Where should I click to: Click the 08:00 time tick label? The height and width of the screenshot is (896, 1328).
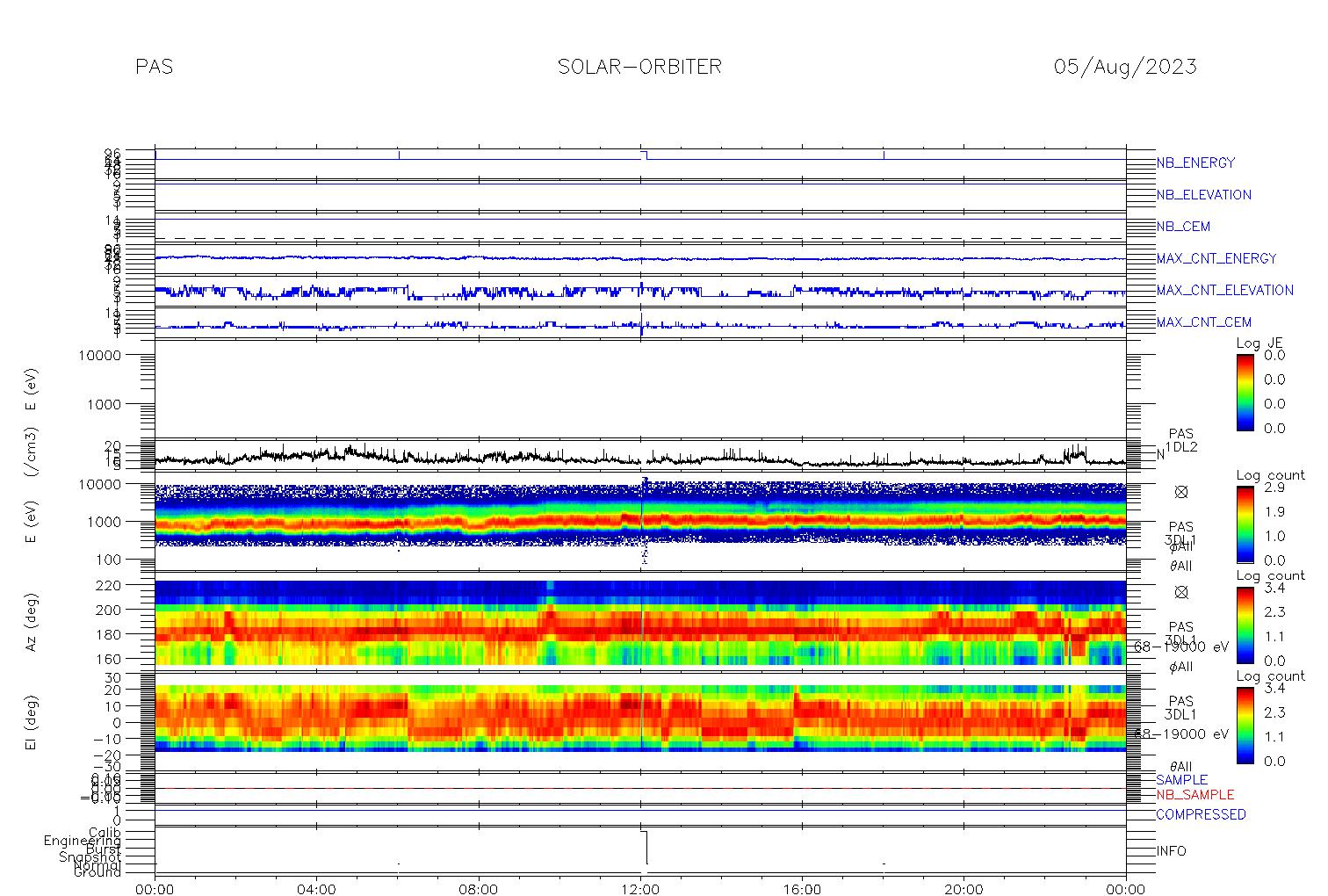point(479,889)
